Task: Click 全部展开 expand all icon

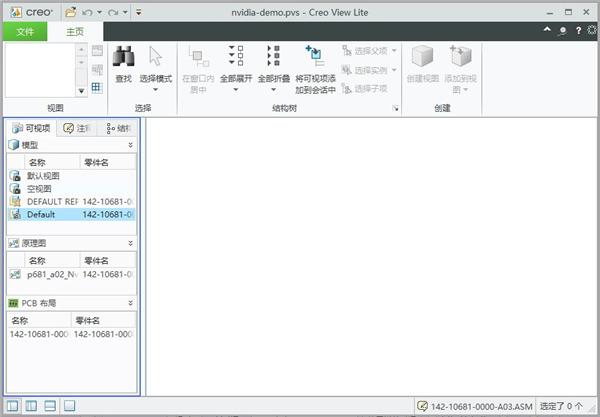Action: [235, 58]
